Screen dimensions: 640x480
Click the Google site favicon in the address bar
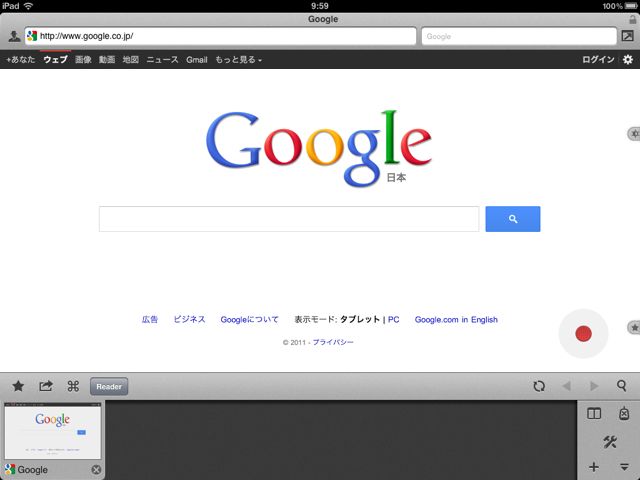pyautogui.click(x=32, y=36)
